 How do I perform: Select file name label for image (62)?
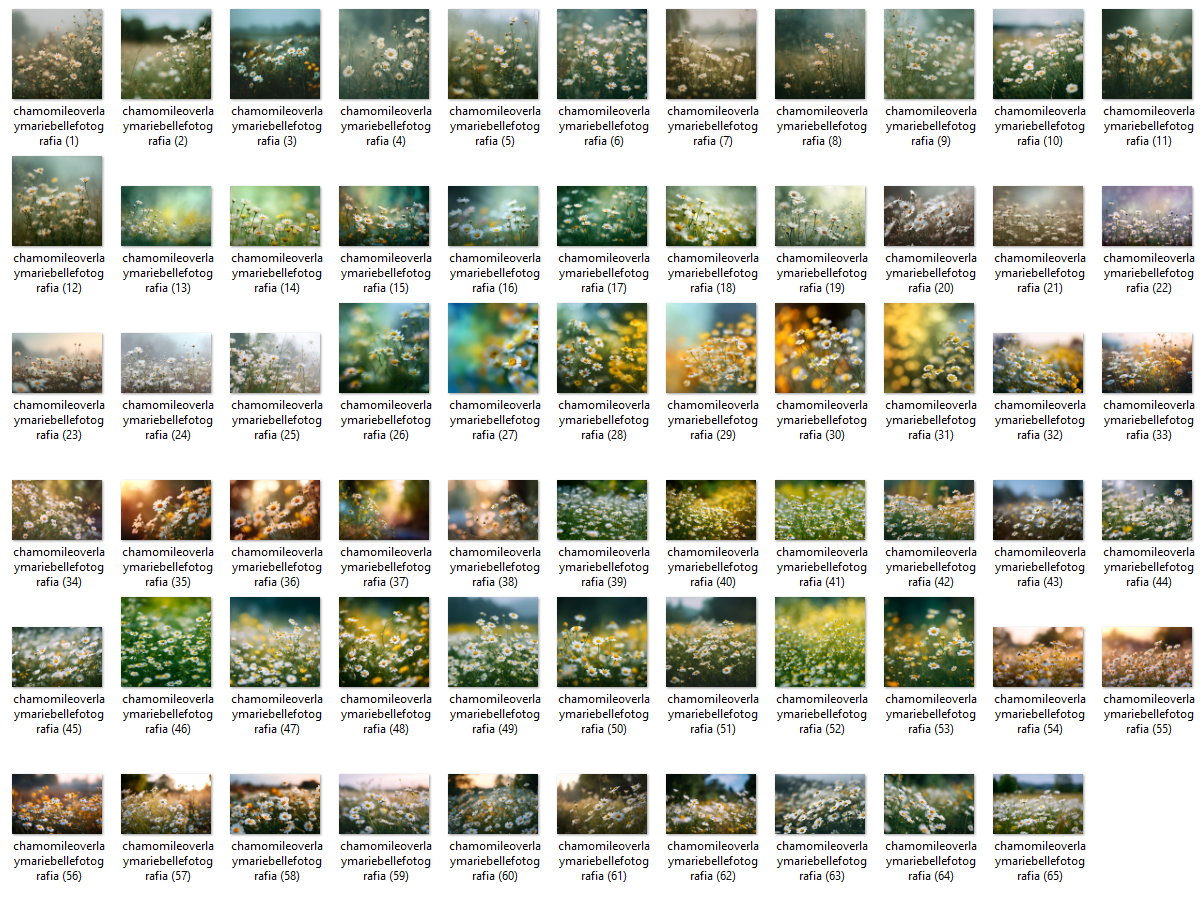(x=711, y=861)
